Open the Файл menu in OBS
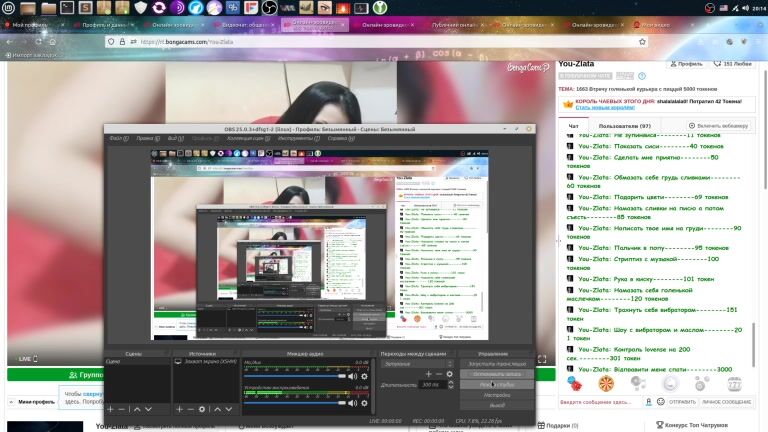 117,138
